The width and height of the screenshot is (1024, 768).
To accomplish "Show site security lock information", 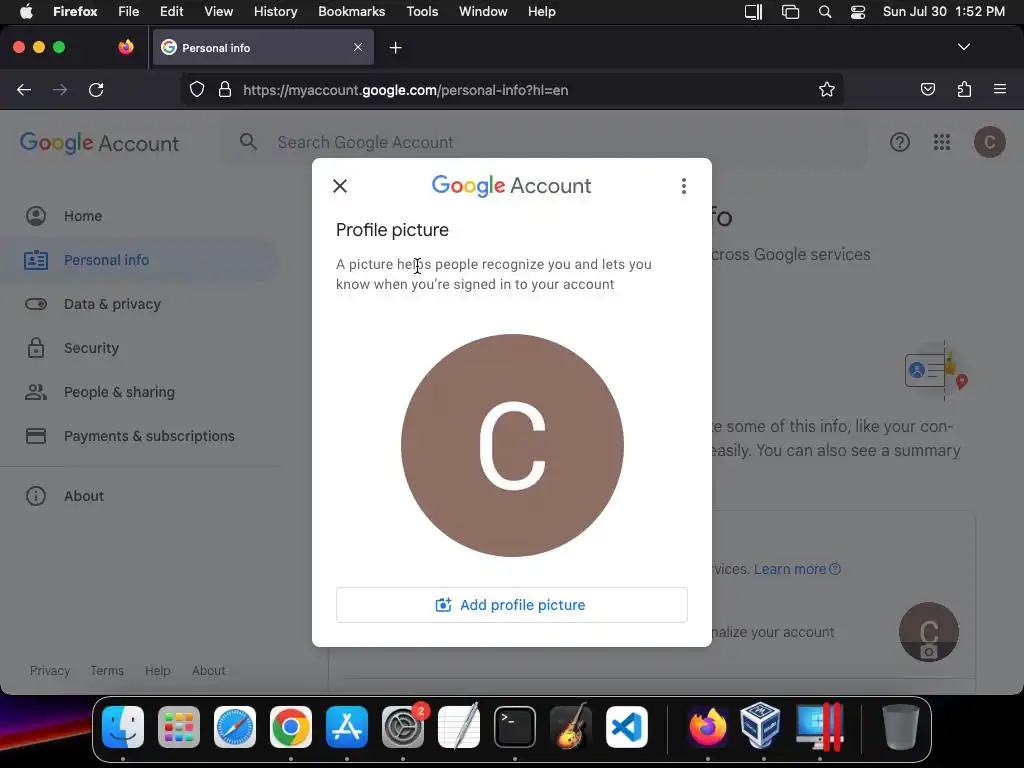I will 225,90.
